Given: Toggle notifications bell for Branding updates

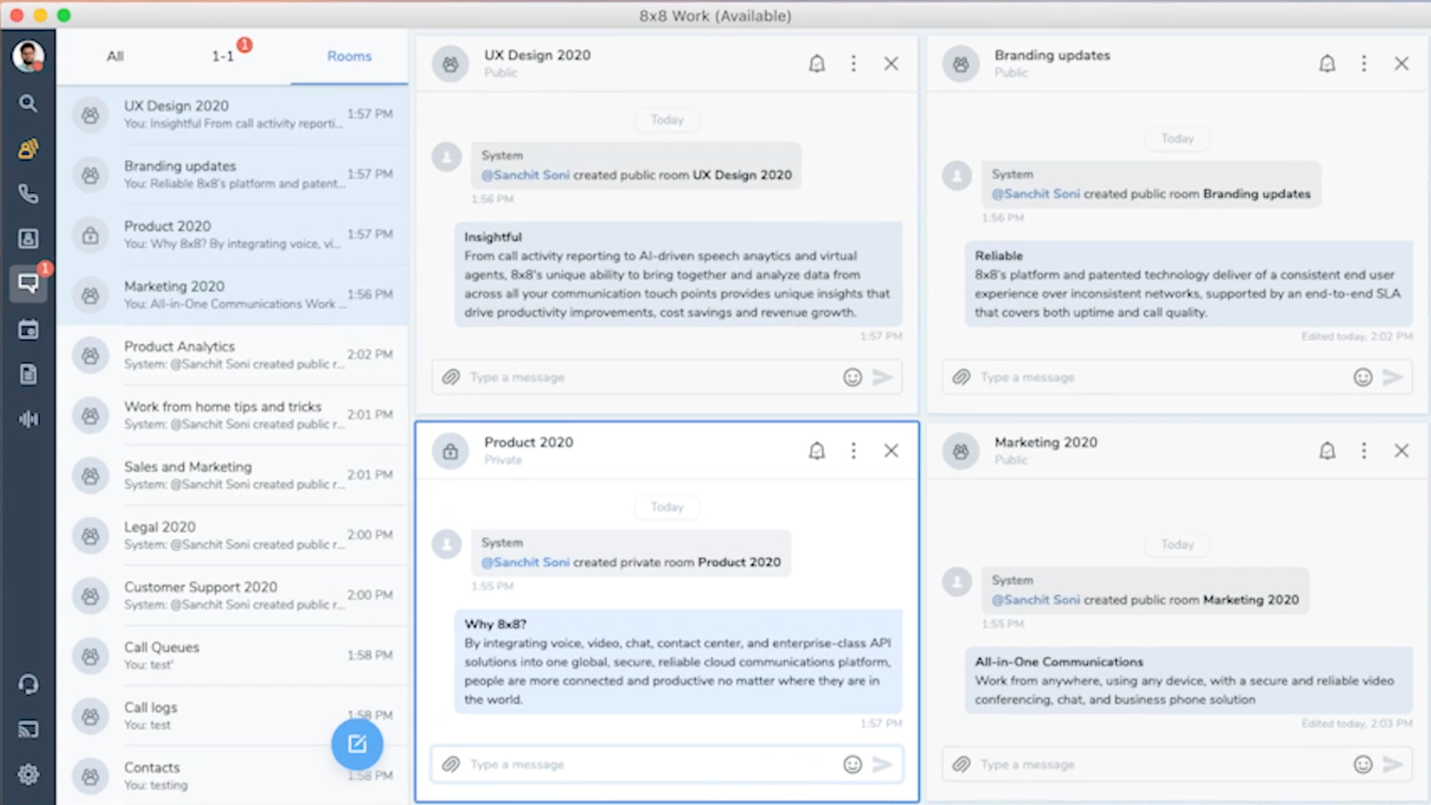Looking at the screenshot, I should click(1327, 63).
